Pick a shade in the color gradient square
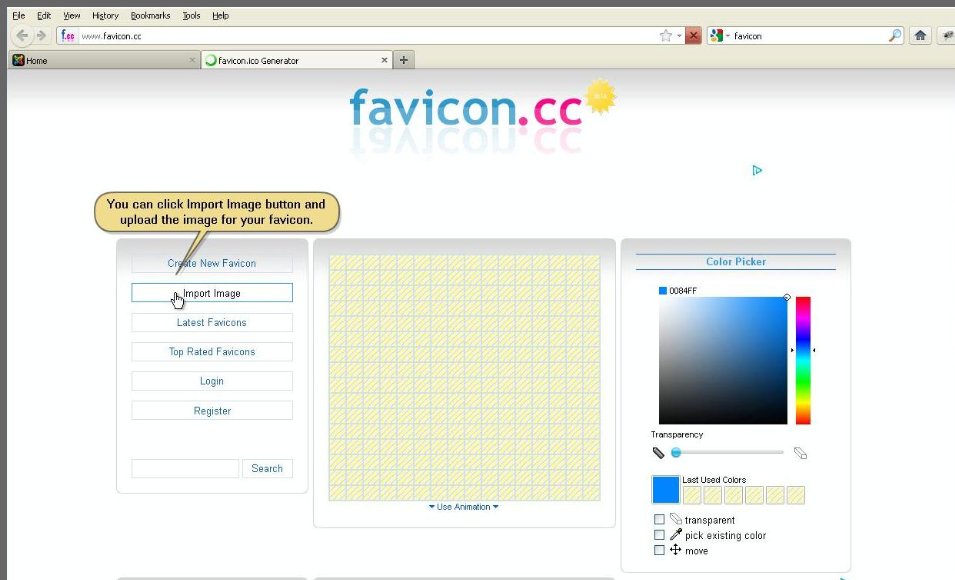This screenshot has height=580, width=955. (x=723, y=361)
